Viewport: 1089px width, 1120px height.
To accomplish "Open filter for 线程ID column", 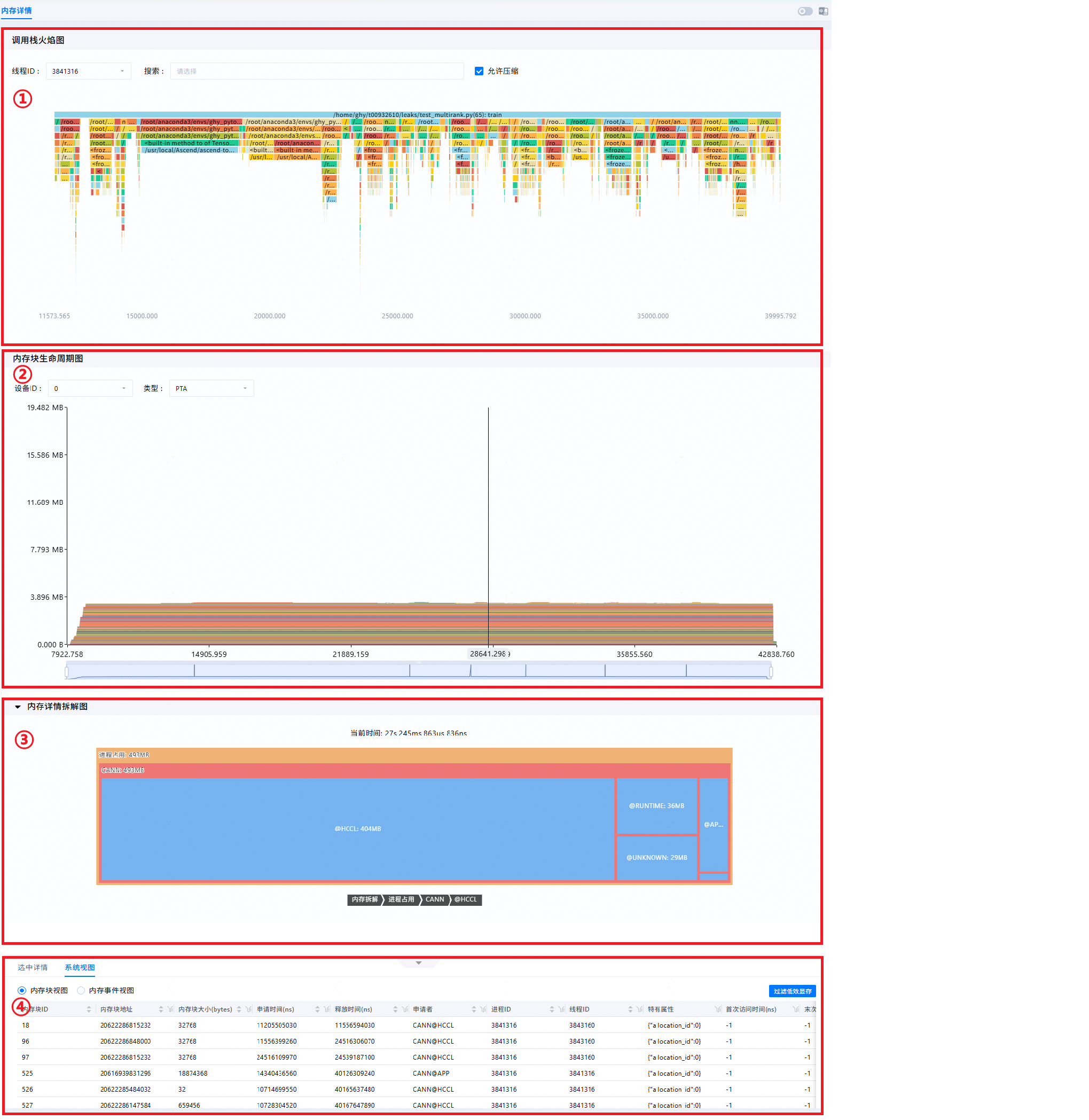I will coord(640,1009).
